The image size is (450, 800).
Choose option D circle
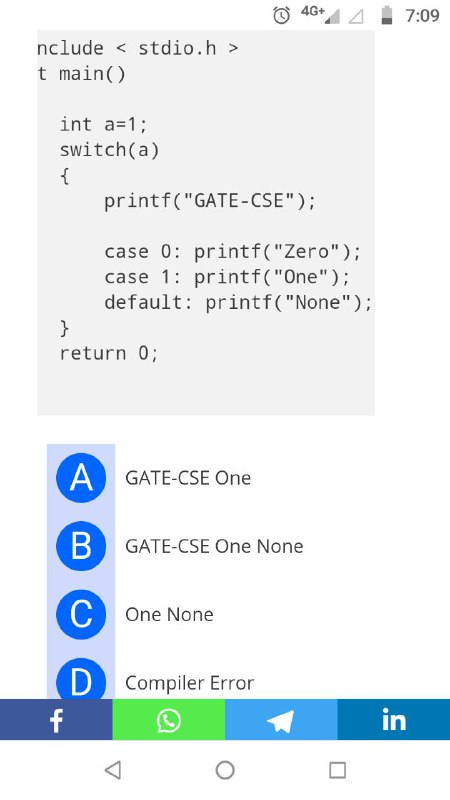coord(81,679)
